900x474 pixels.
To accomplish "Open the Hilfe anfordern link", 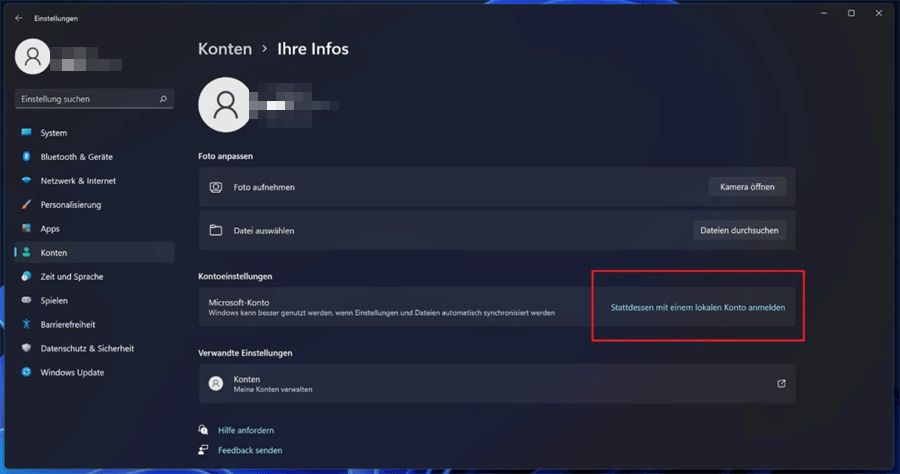I will (x=246, y=430).
